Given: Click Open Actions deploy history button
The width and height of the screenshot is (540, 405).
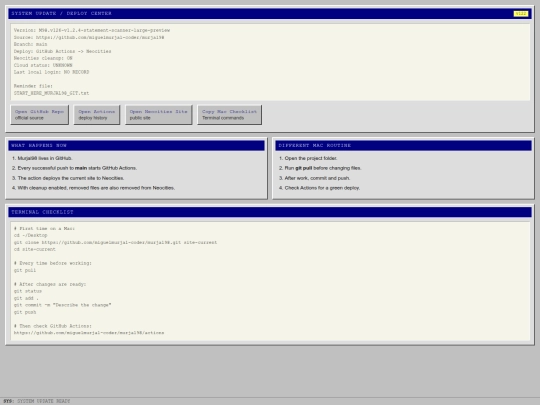Looking at the screenshot, I should pyautogui.click(x=97, y=115).
